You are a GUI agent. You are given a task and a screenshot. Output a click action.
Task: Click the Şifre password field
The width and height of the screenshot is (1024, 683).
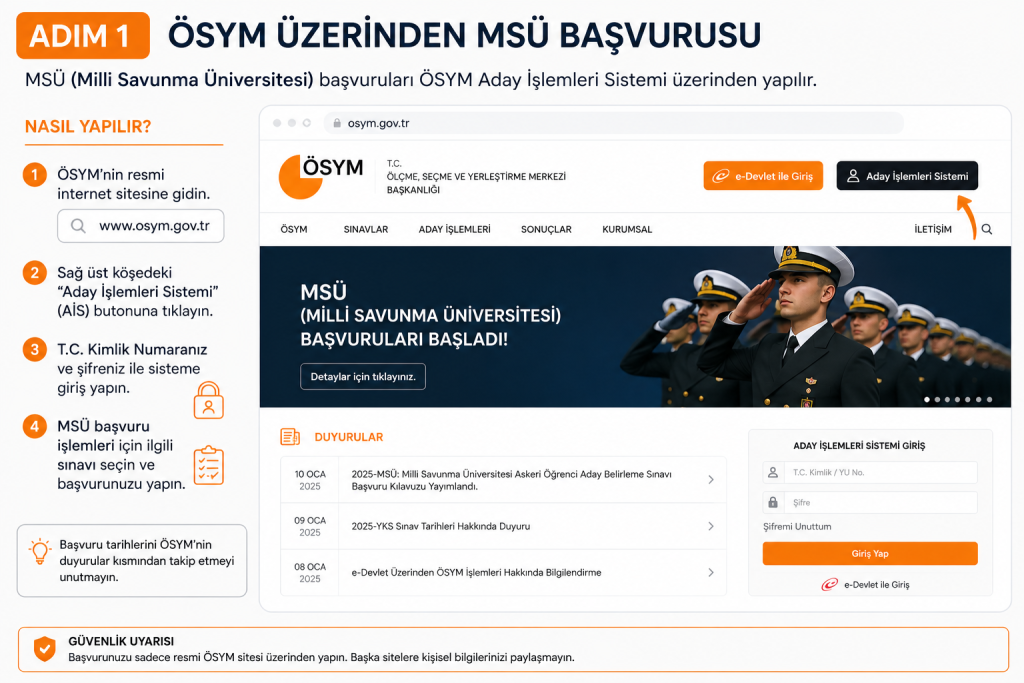click(870, 502)
